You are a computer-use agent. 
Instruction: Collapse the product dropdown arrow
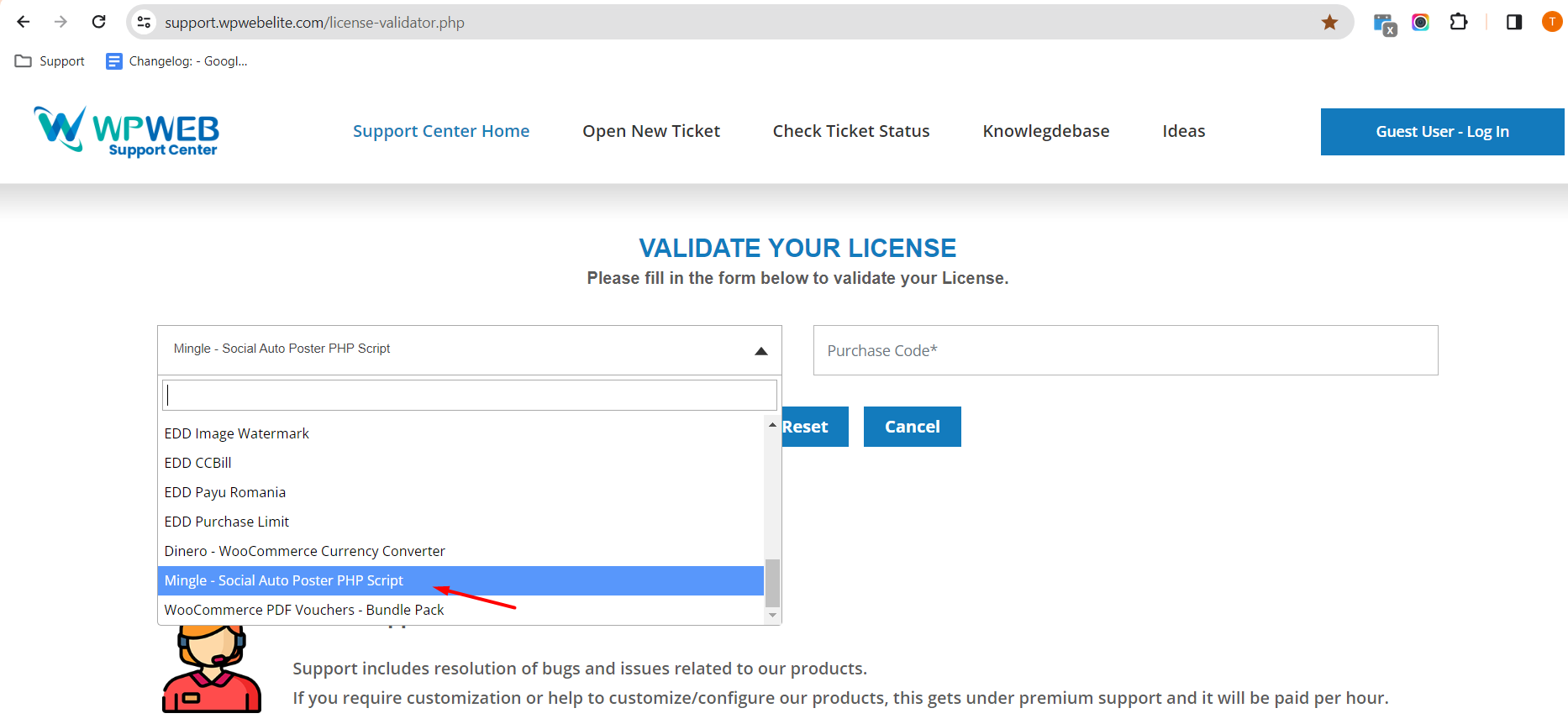click(x=761, y=351)
